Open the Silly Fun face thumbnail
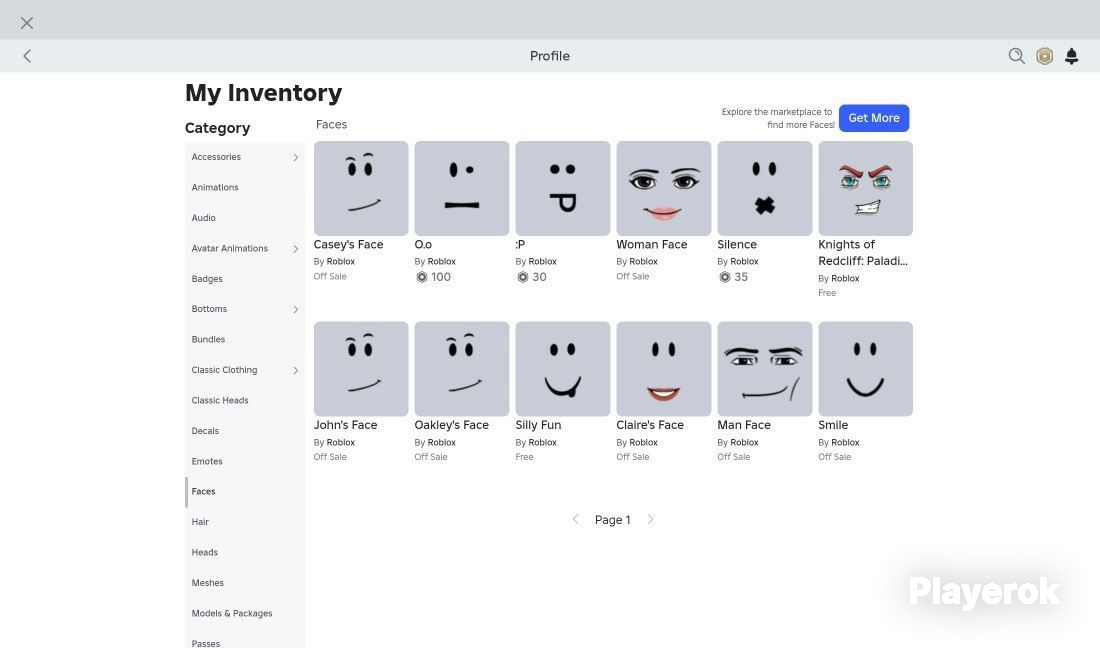The image size is (1100, 648). point(563,369)
